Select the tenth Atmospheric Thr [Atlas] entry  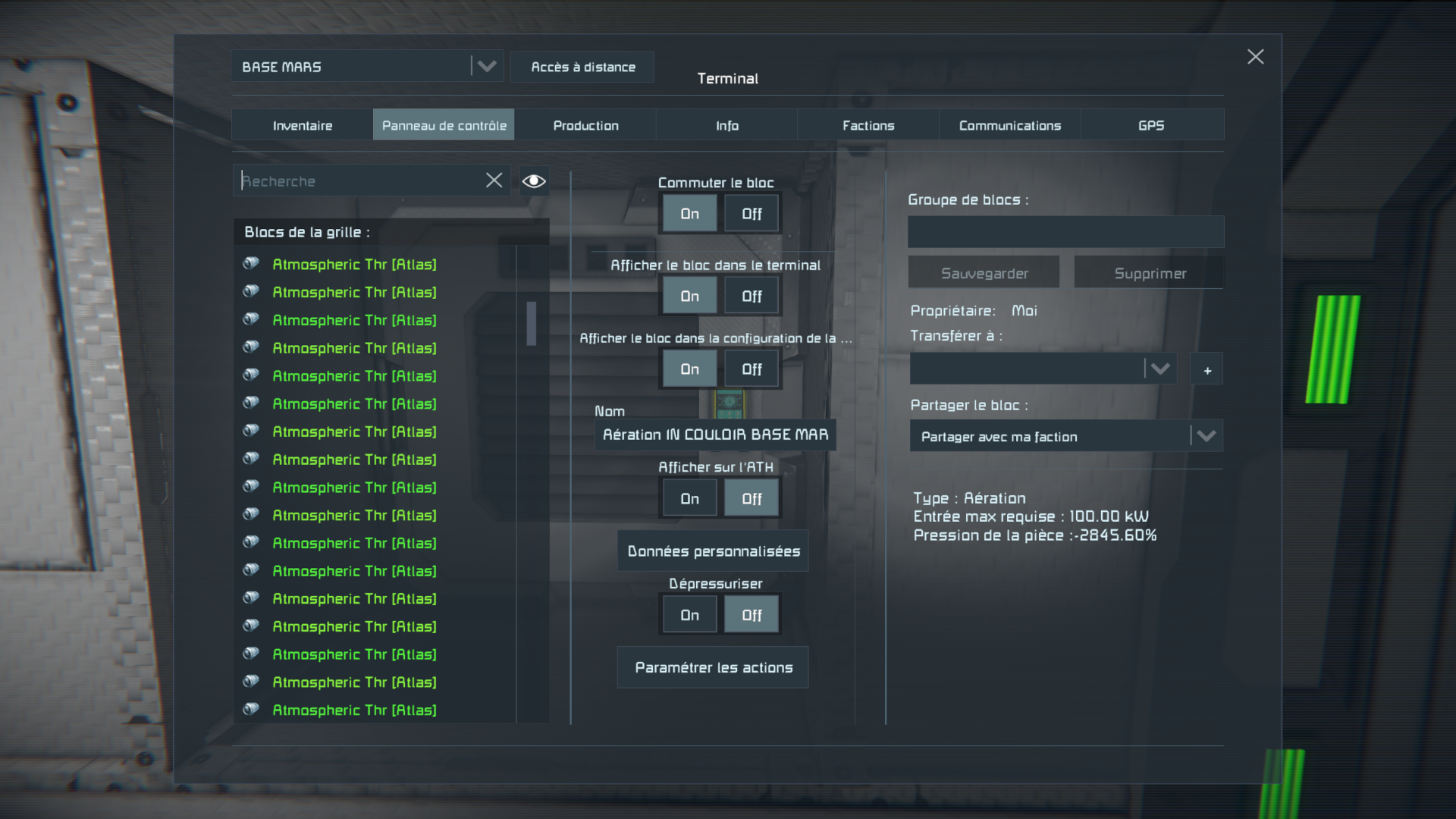[x=354, y=516]
